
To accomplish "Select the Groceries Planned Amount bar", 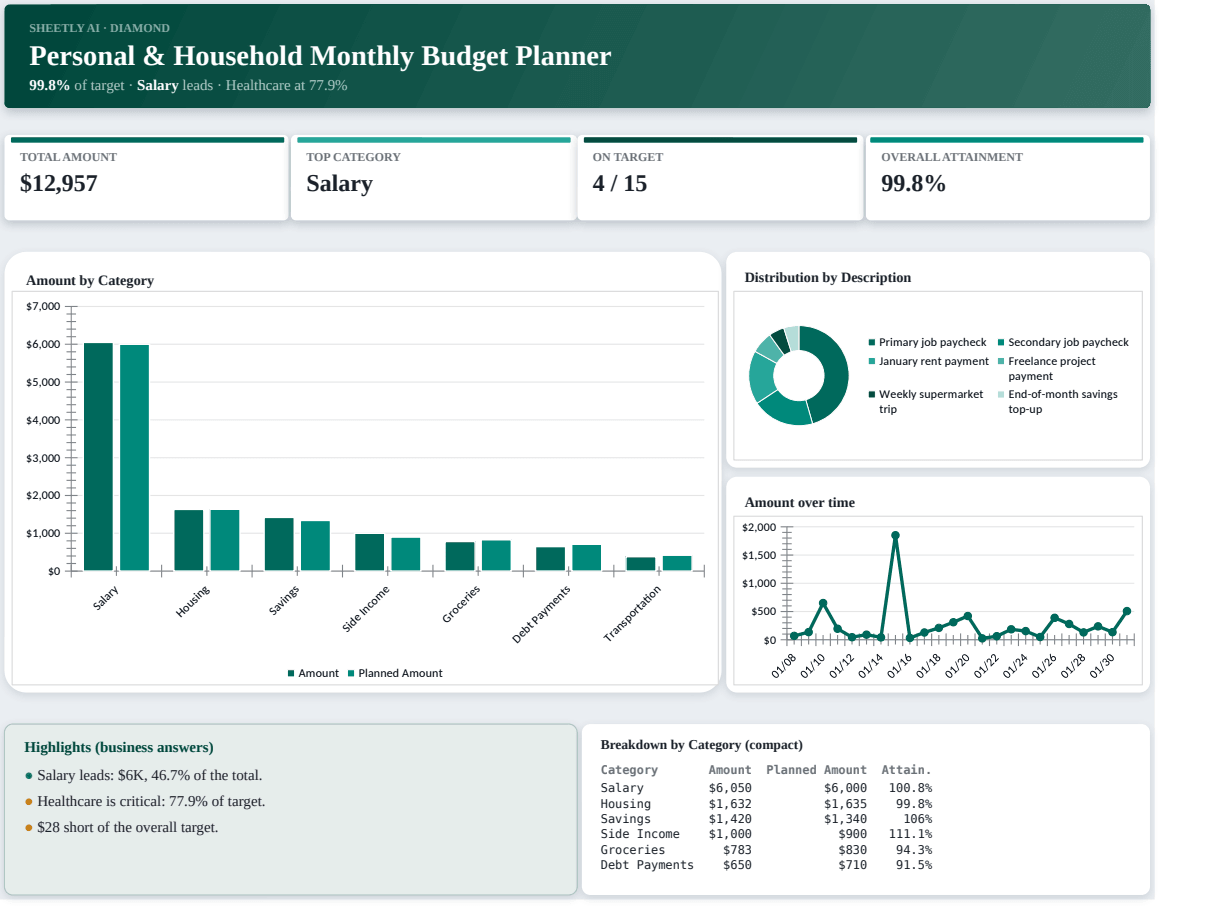I will [496, 556].
